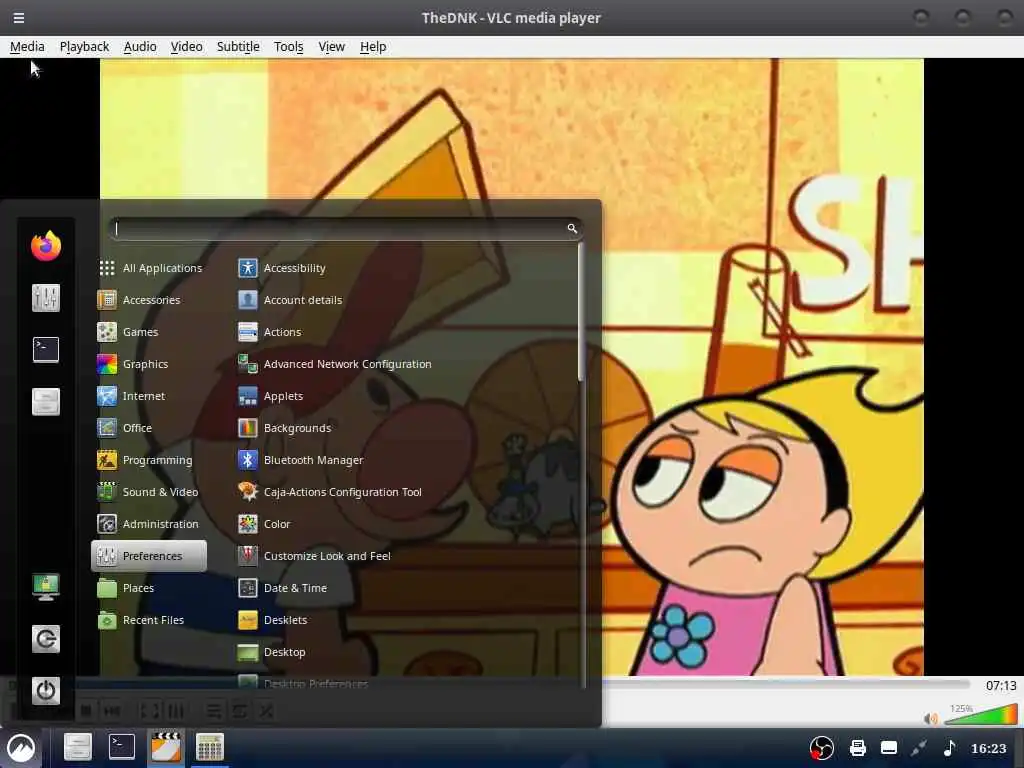Click the OBS Studio tray icon
Screen dimensions: 1024x768
coord(822,748)
